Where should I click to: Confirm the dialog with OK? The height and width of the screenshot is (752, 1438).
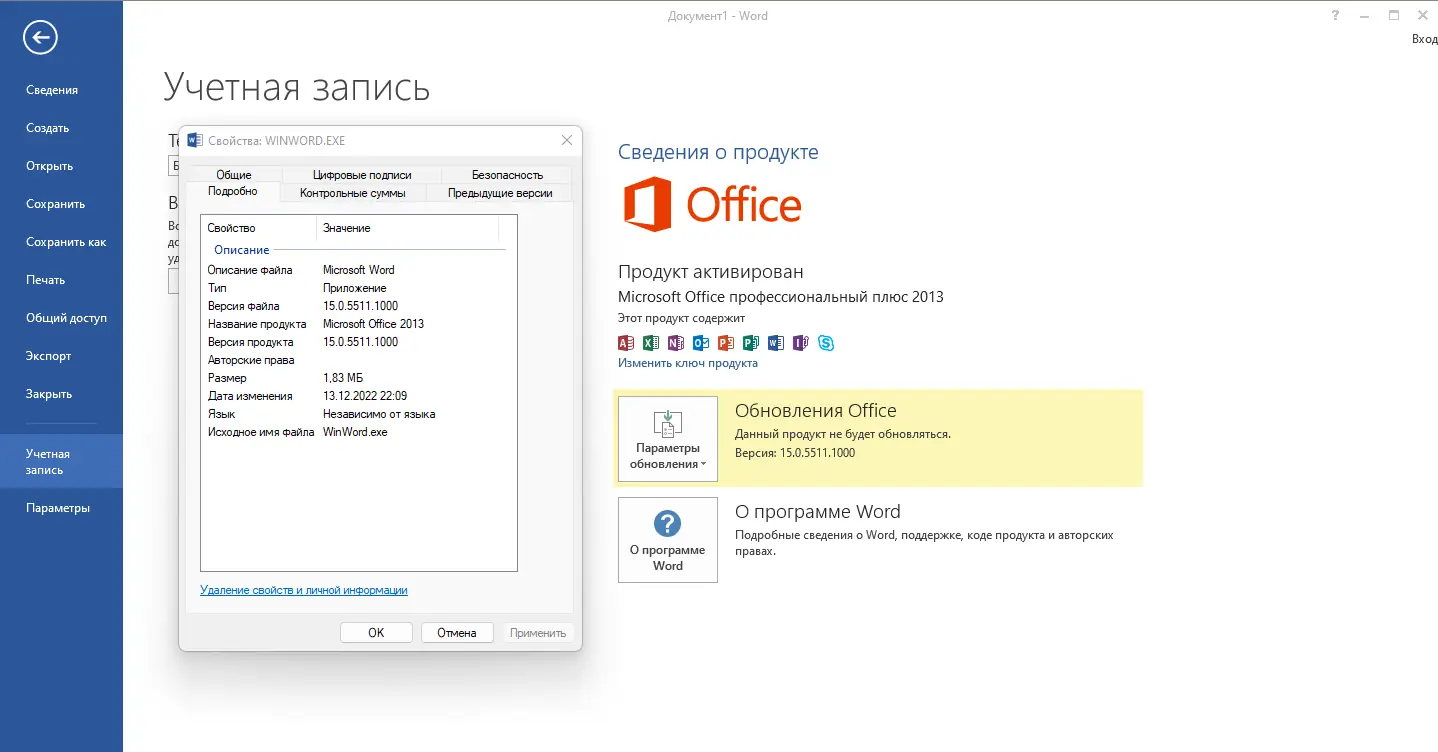coord(376,632)
